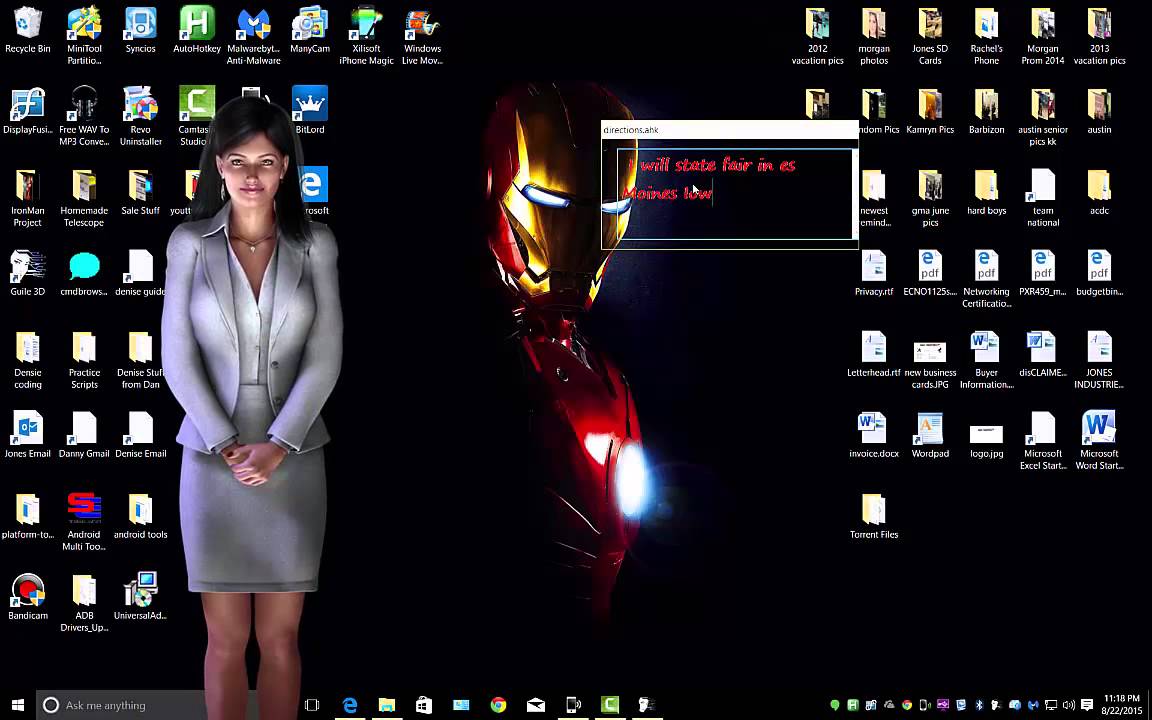The width and height of the screenshot is (1152, 720).
Task: Select the UniversalAd installer icon
Action: pos(140,597)
